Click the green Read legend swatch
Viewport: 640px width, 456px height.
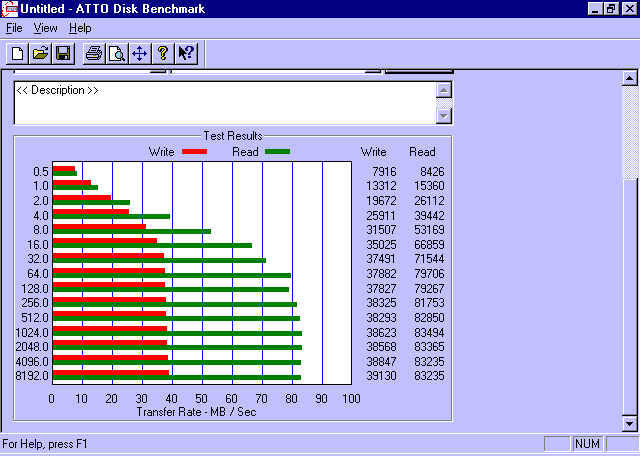pyautogui.click(x=277, y=152)
